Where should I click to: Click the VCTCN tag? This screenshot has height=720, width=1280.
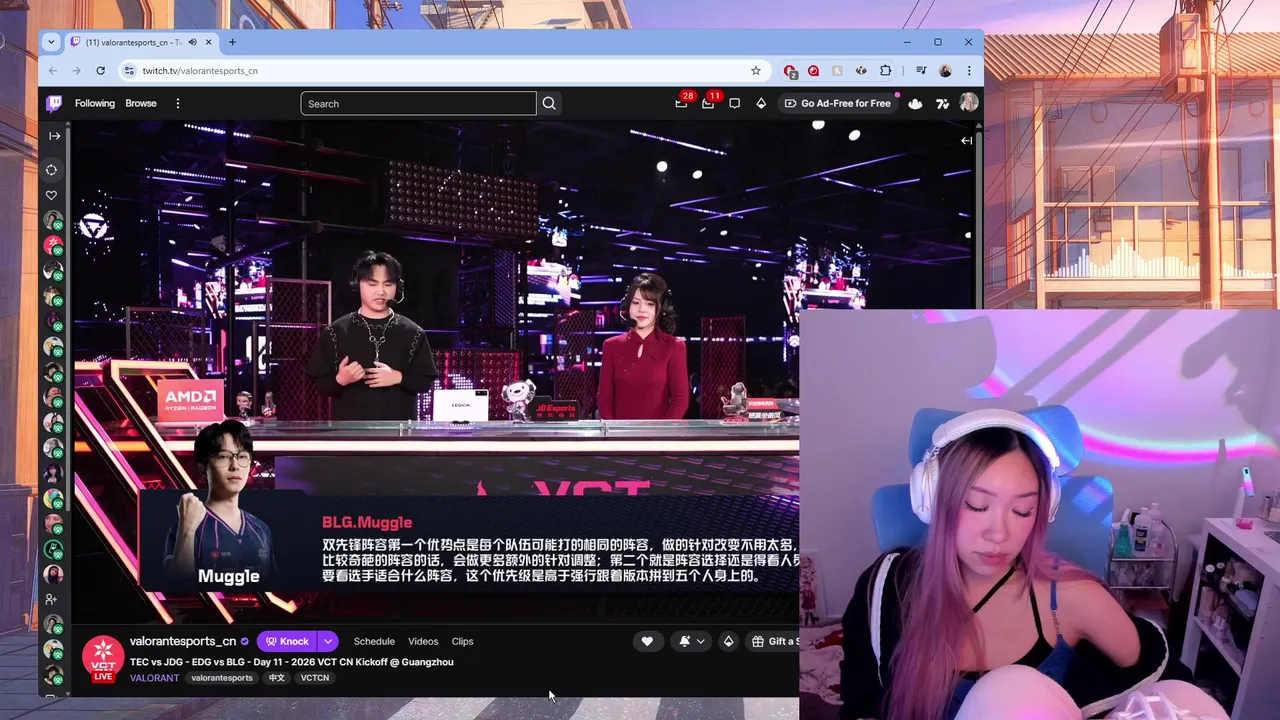pyautogui.click(x=315, y=678)
